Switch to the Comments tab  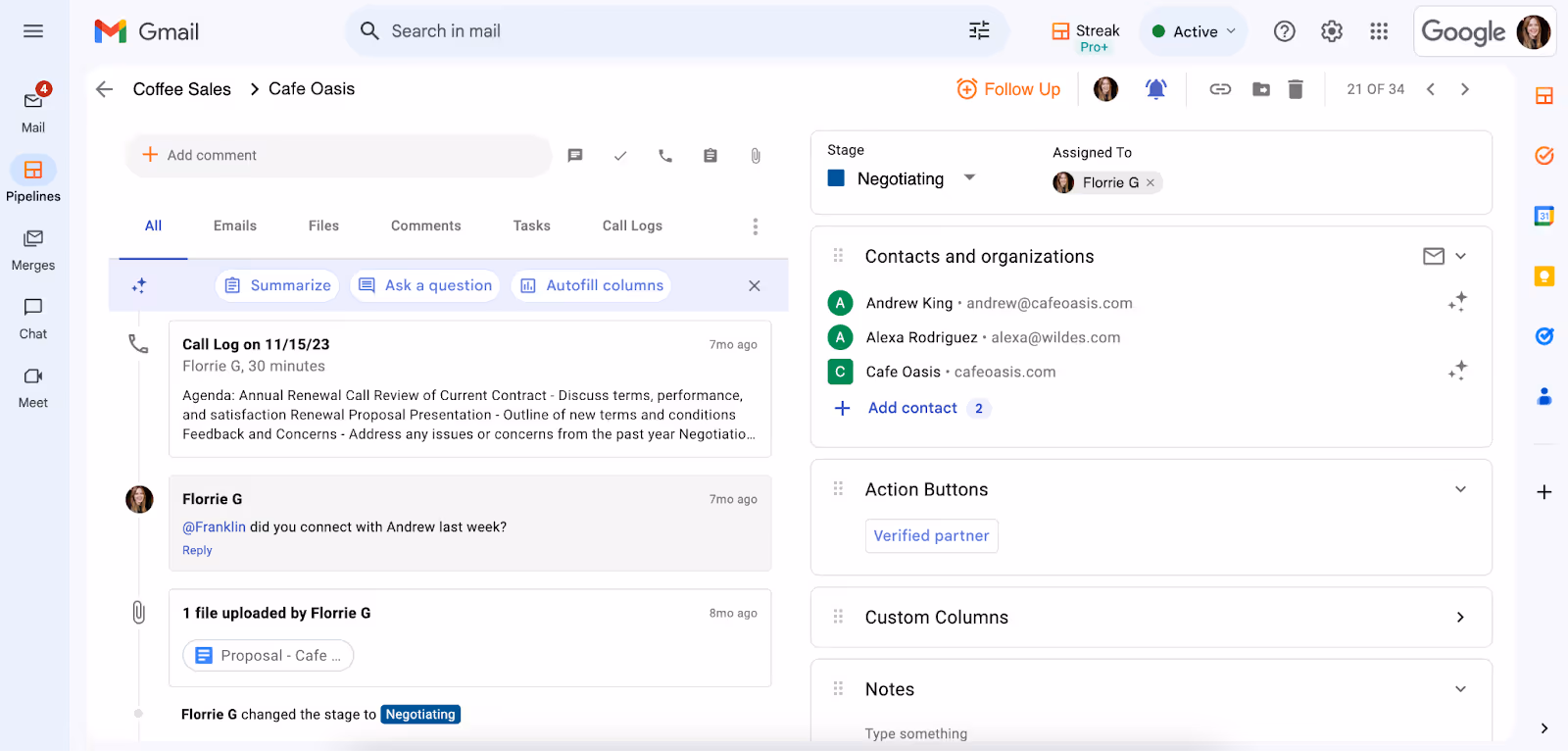(x=425, y=225)
